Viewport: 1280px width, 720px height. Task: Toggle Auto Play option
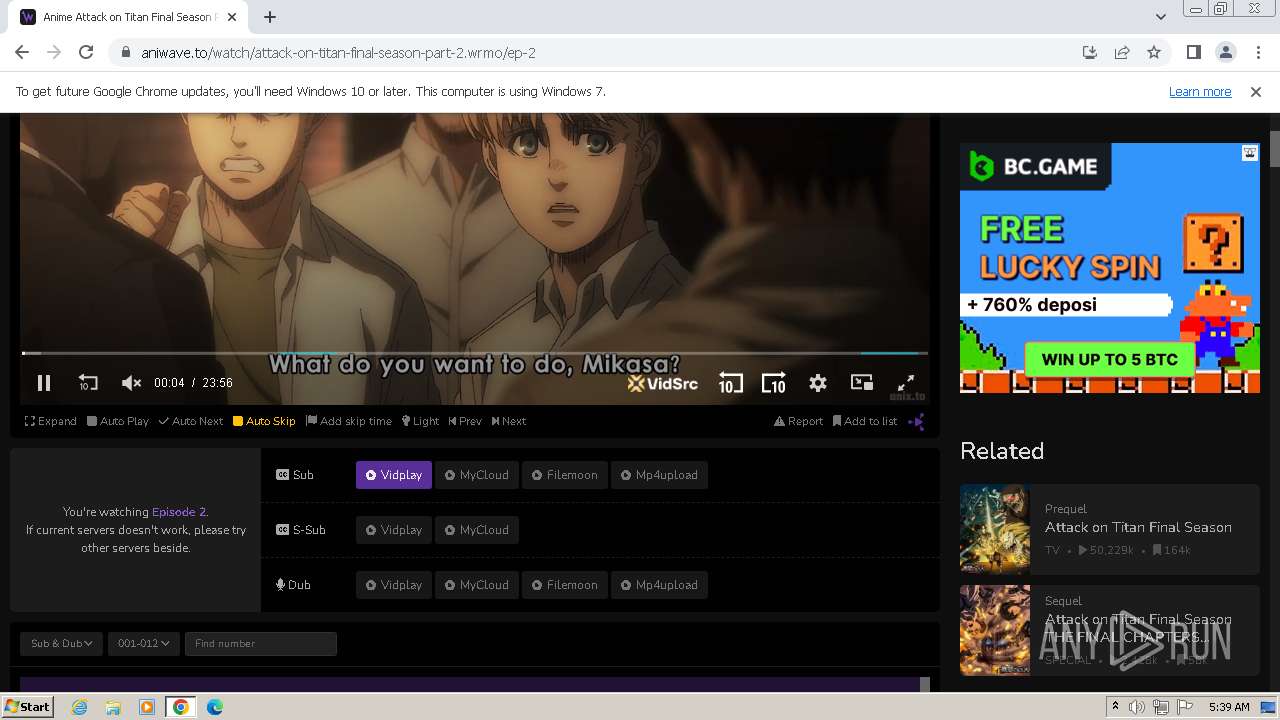(118, 421)
